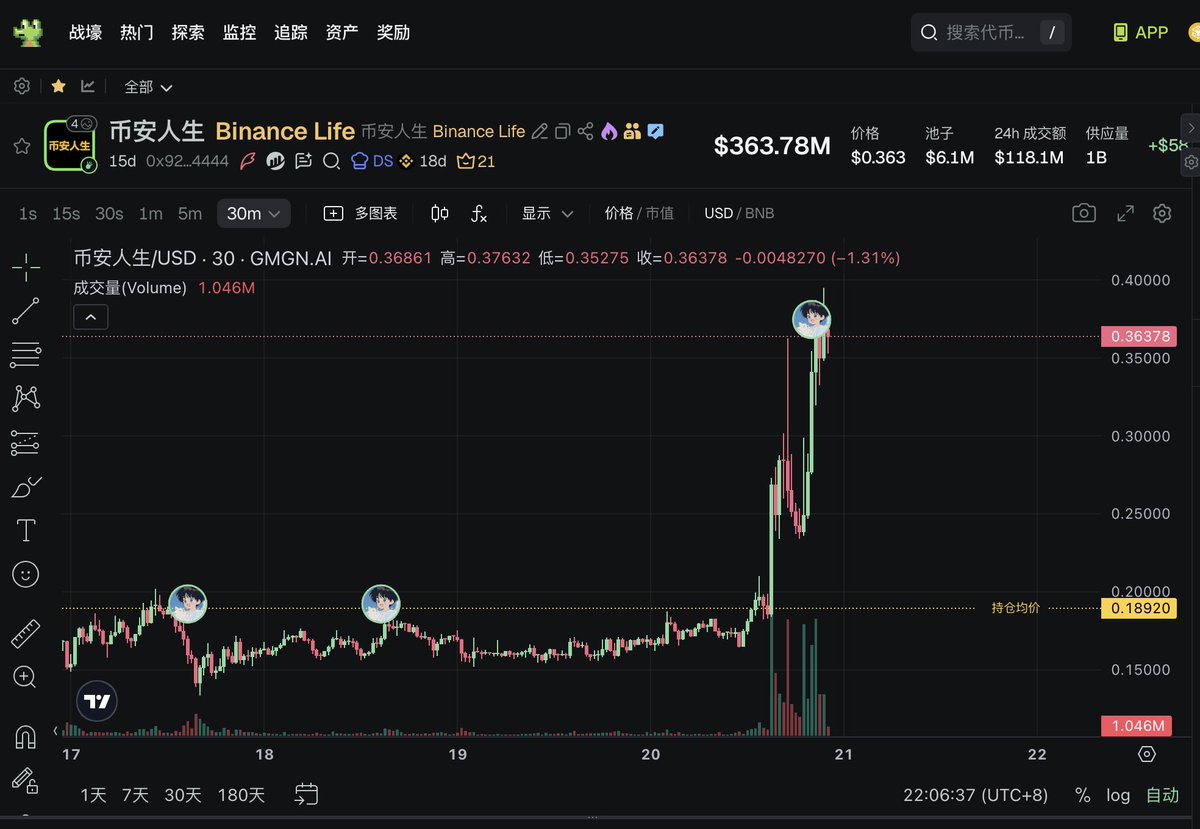Select the zoom in tool
1200x829 pixels.
tap(26, 677)
